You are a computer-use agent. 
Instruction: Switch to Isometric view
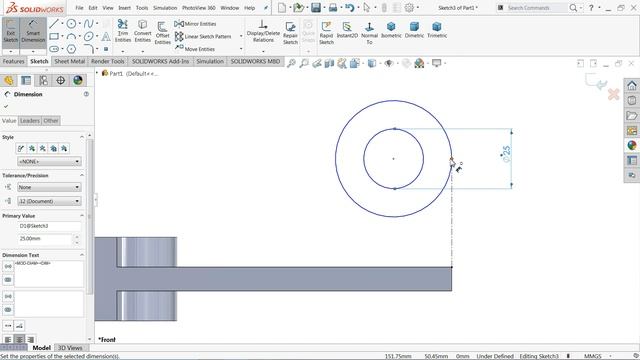(x=391, y=30)
